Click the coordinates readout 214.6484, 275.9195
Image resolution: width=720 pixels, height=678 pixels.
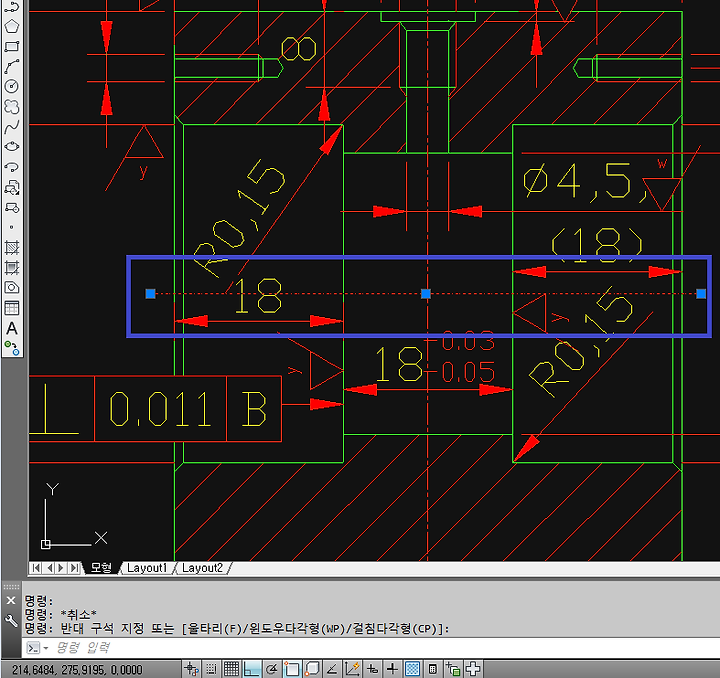(x=77, y=670)
